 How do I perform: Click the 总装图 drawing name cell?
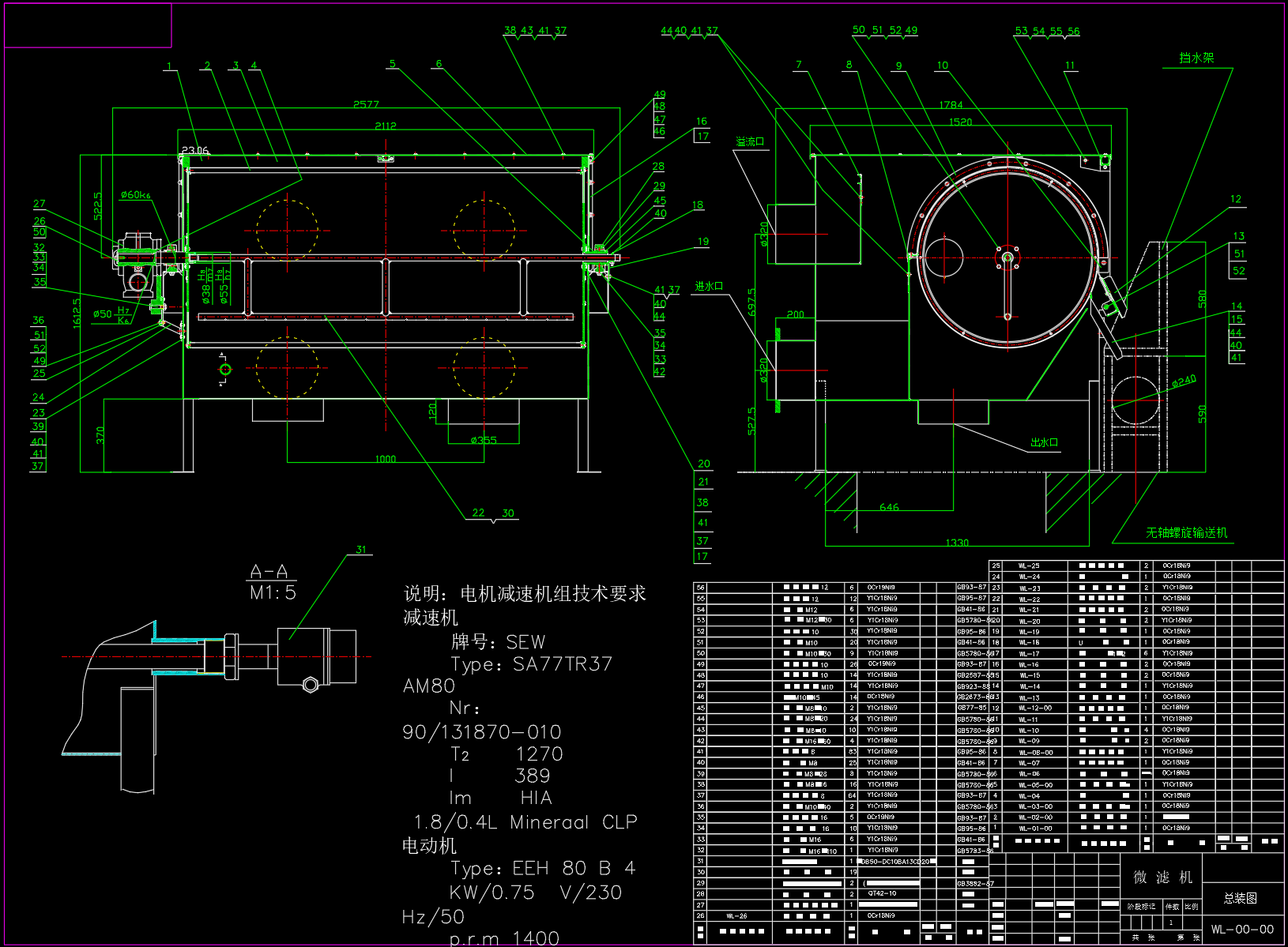[x=1240, y=898]
